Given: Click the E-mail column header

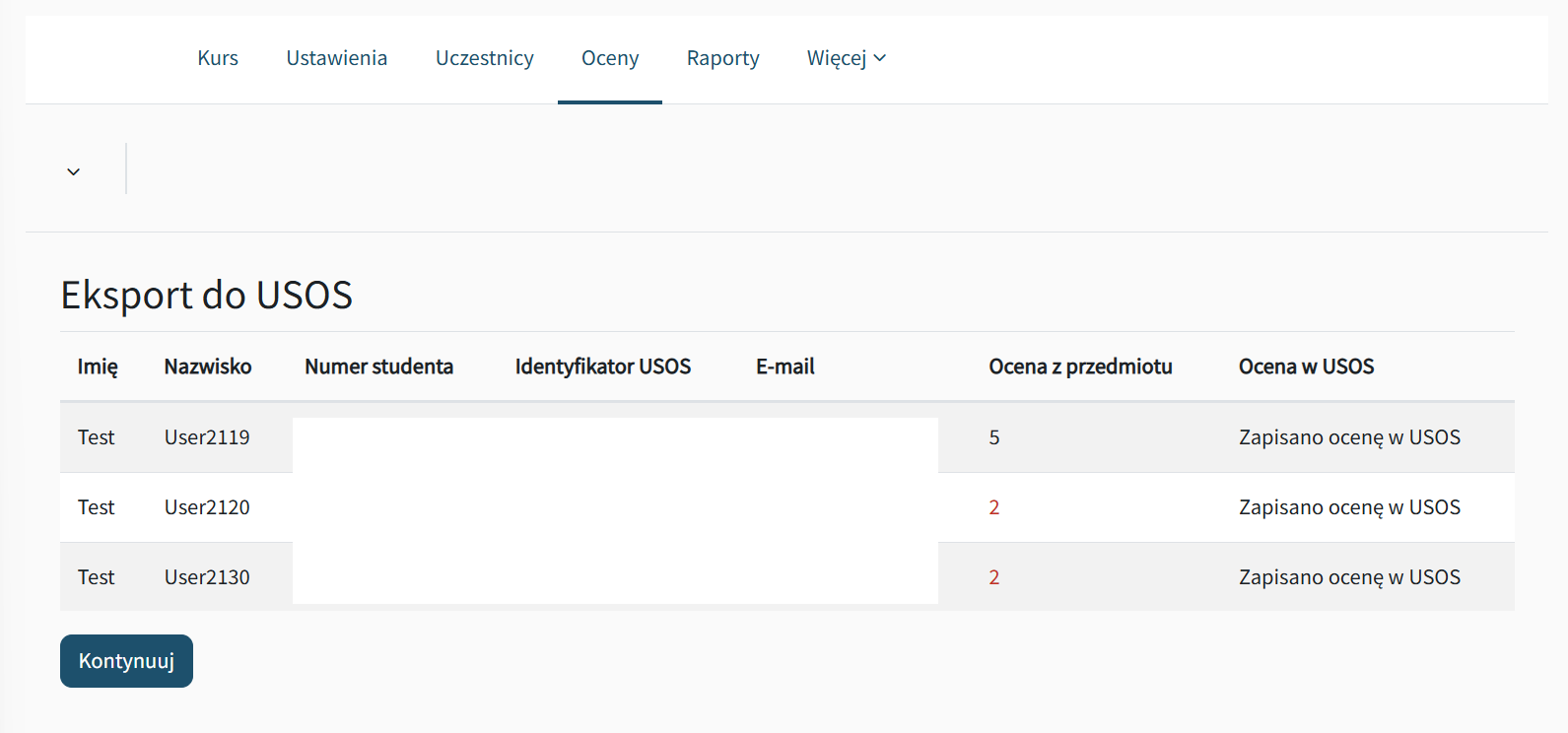Looking at the screenshot, I should tap(784, 366).
